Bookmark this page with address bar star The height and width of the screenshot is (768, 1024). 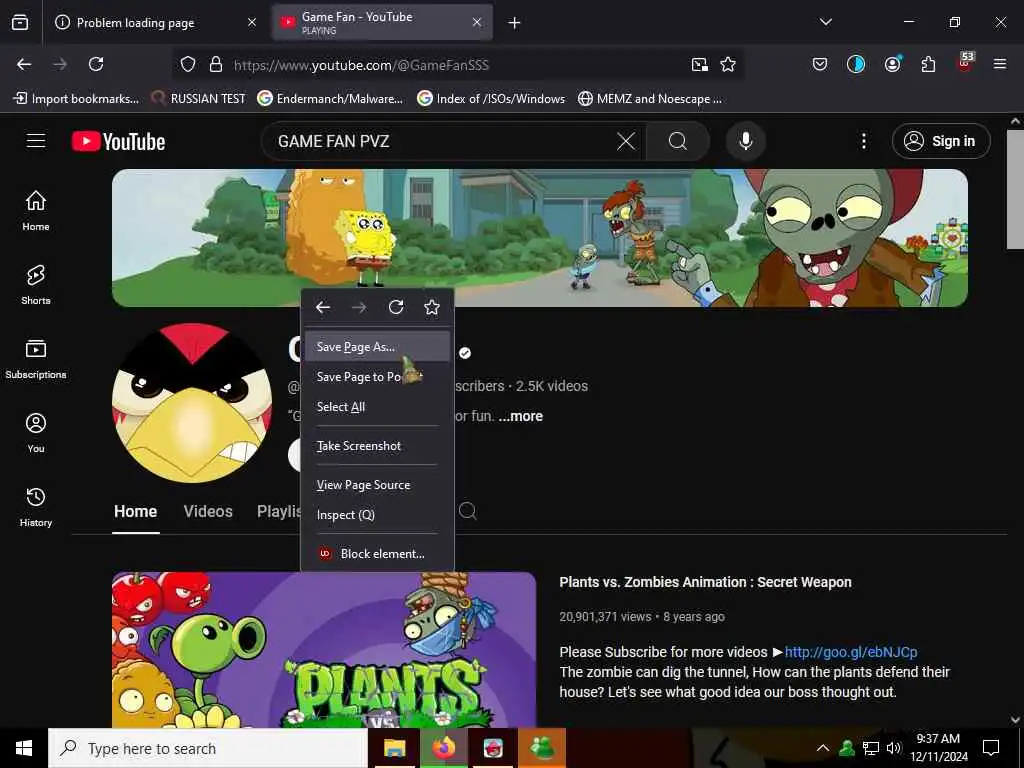[728, 64]
